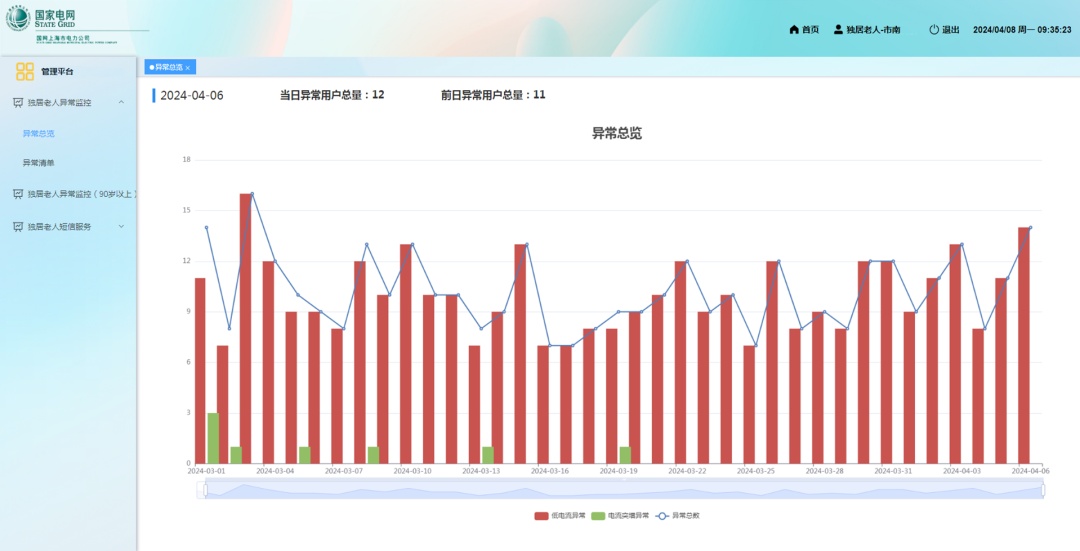The height and width of the screenshot is (551, 1080).
Task: Select the 异常总览 sidebar item
Action: (39, 133)
